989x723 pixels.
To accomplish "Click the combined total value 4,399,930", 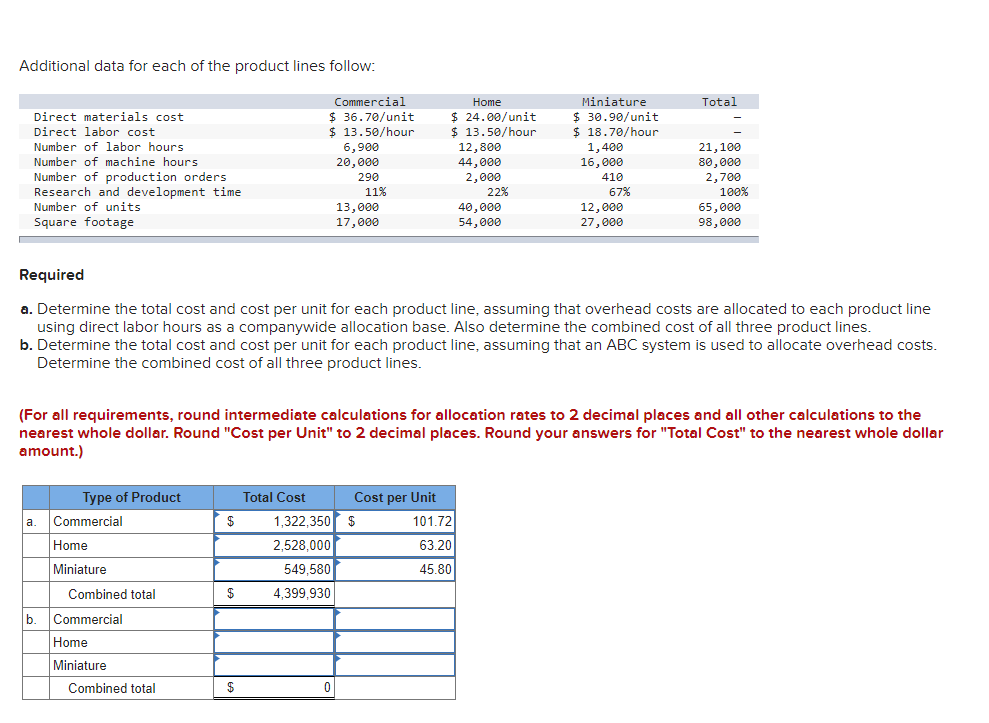I will [x=301, y=593].
